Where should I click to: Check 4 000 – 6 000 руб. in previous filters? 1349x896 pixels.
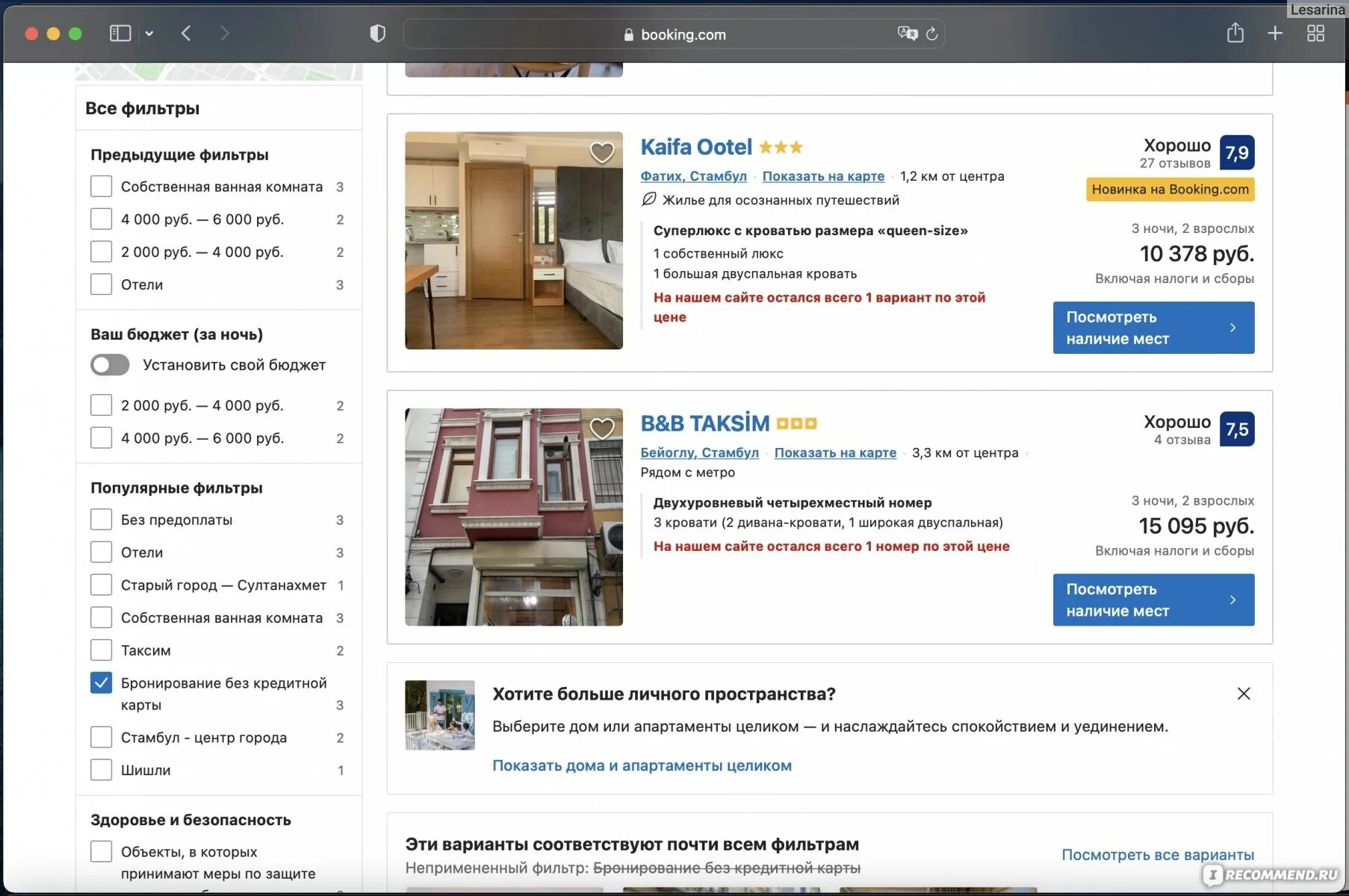coord(101,220)
